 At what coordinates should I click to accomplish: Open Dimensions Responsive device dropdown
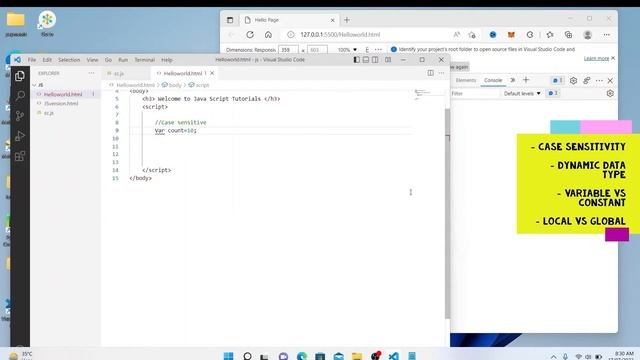pyautogui.click(x=251, y=50)
